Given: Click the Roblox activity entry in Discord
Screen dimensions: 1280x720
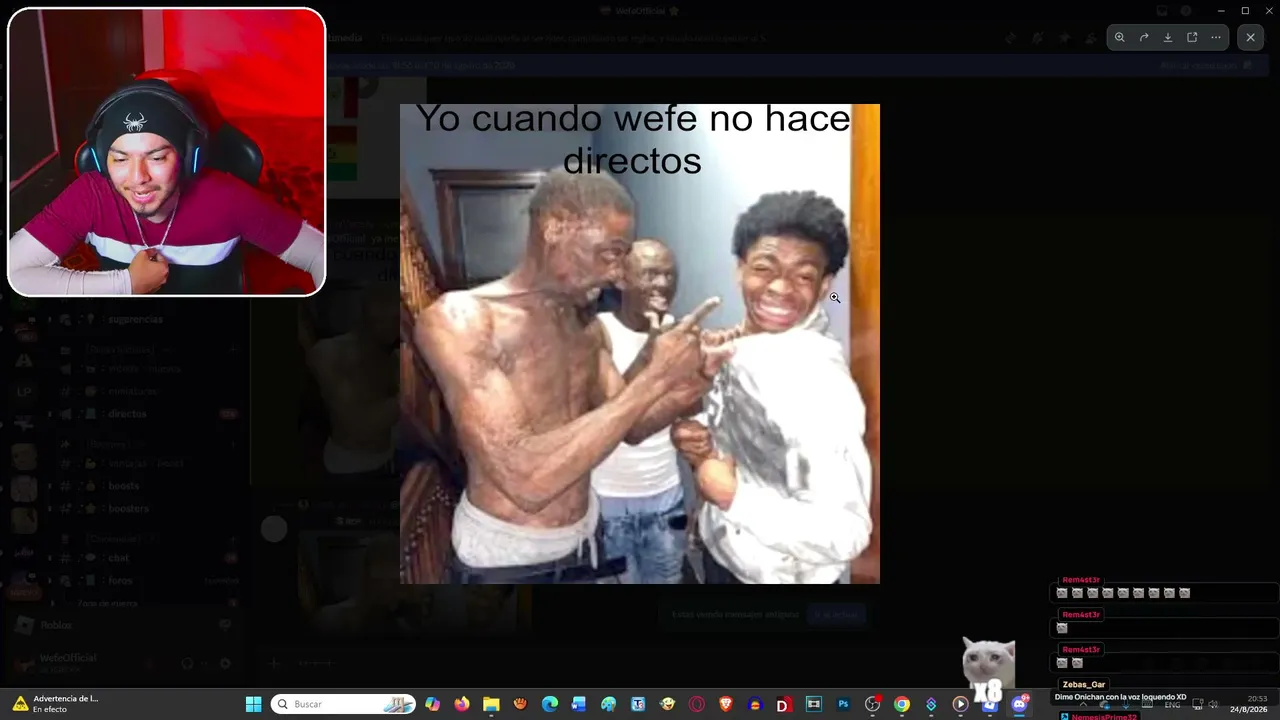Looking at the screenshot, I should (x=56, y=625).
